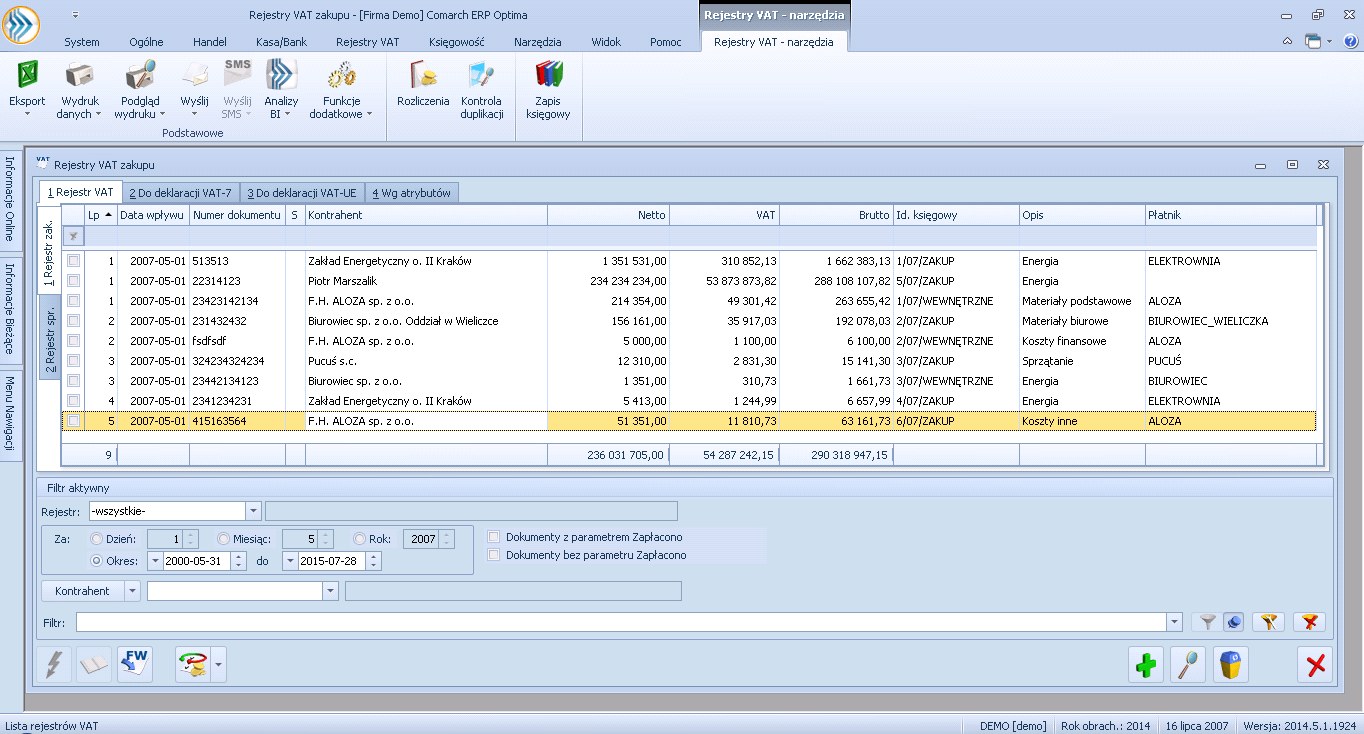1364x734 pixels.
Task: Click the grid filter row icon
Action: [72, 236]
